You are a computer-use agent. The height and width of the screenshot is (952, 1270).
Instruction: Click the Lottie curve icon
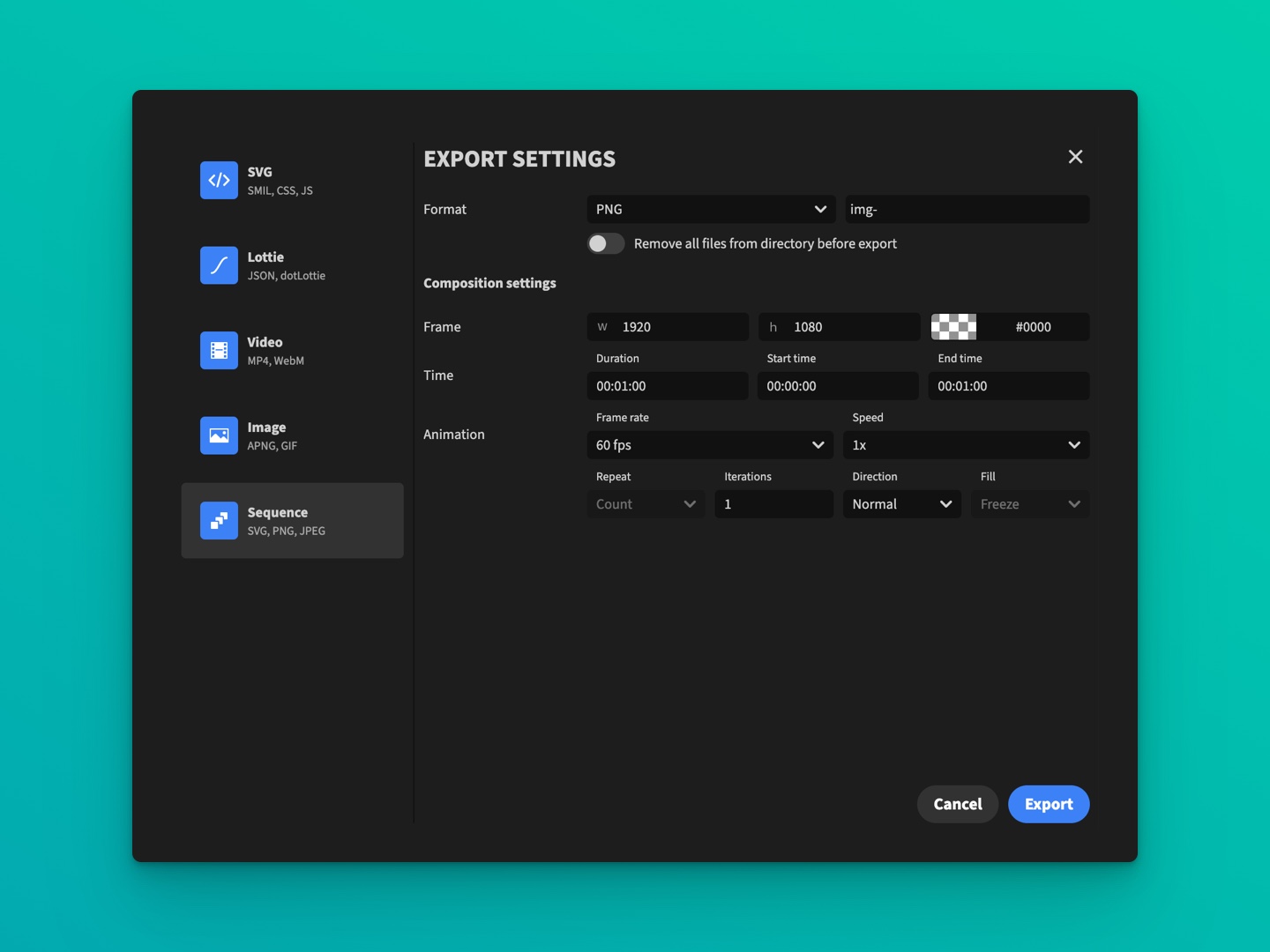(219, 265)
